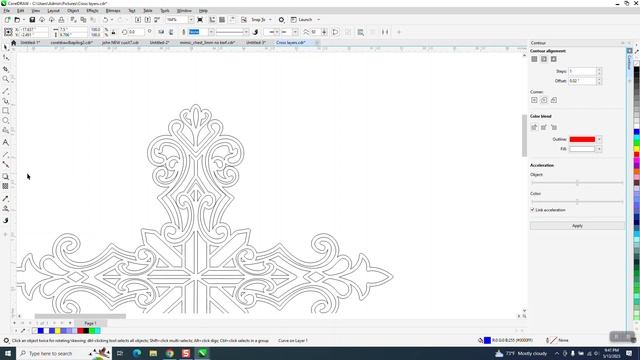This screenshot has height=360, width=640.
Task: Open the Snap To dropdown
Action: coord(270,20)
